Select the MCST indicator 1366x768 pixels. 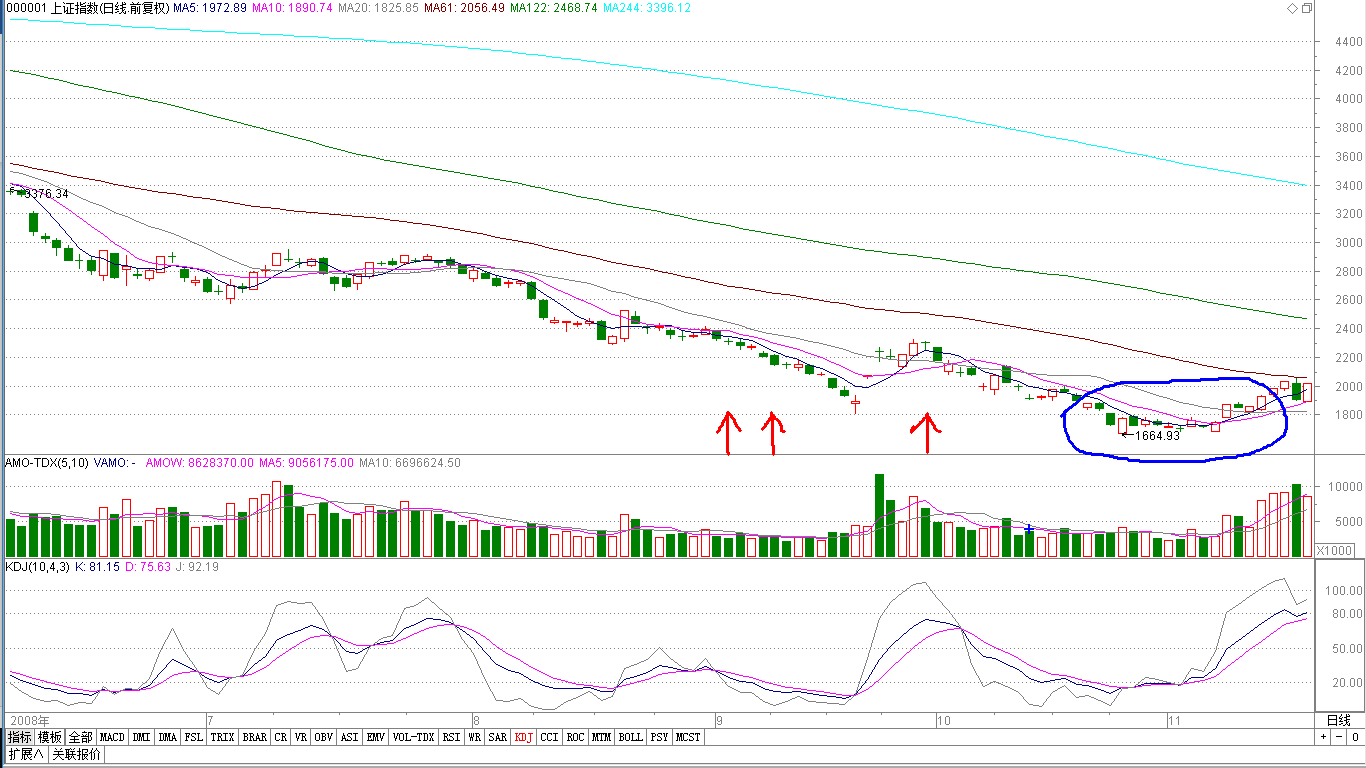point(688,737)
